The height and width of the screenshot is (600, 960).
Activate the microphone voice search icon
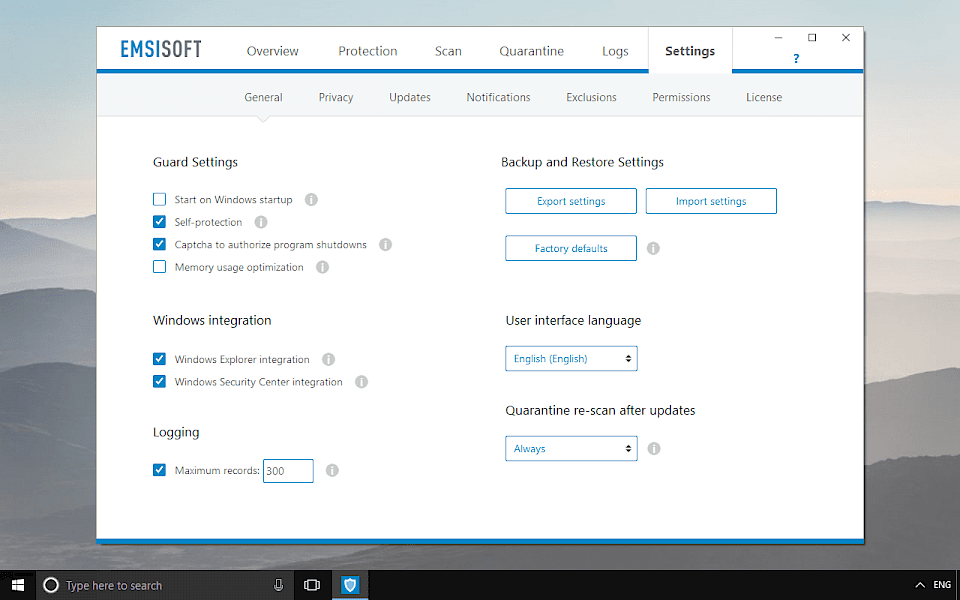(279, 585)
